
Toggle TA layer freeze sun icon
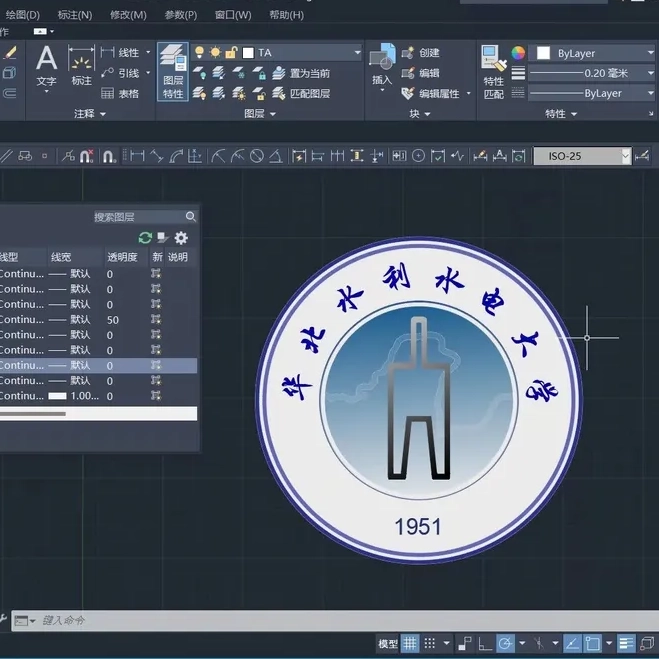click(215, 53)
